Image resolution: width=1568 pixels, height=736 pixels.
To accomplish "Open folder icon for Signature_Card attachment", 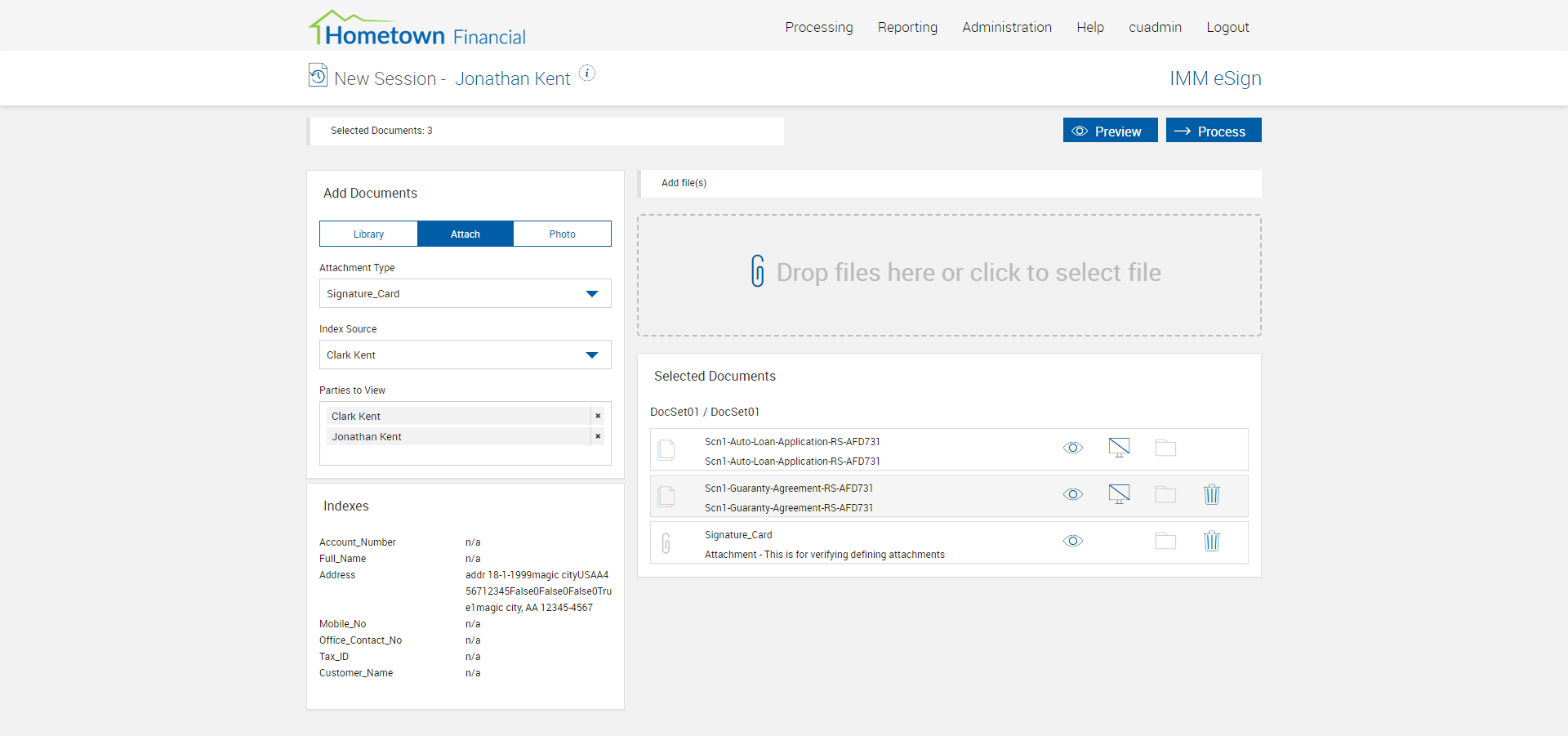I will 1165,541.
